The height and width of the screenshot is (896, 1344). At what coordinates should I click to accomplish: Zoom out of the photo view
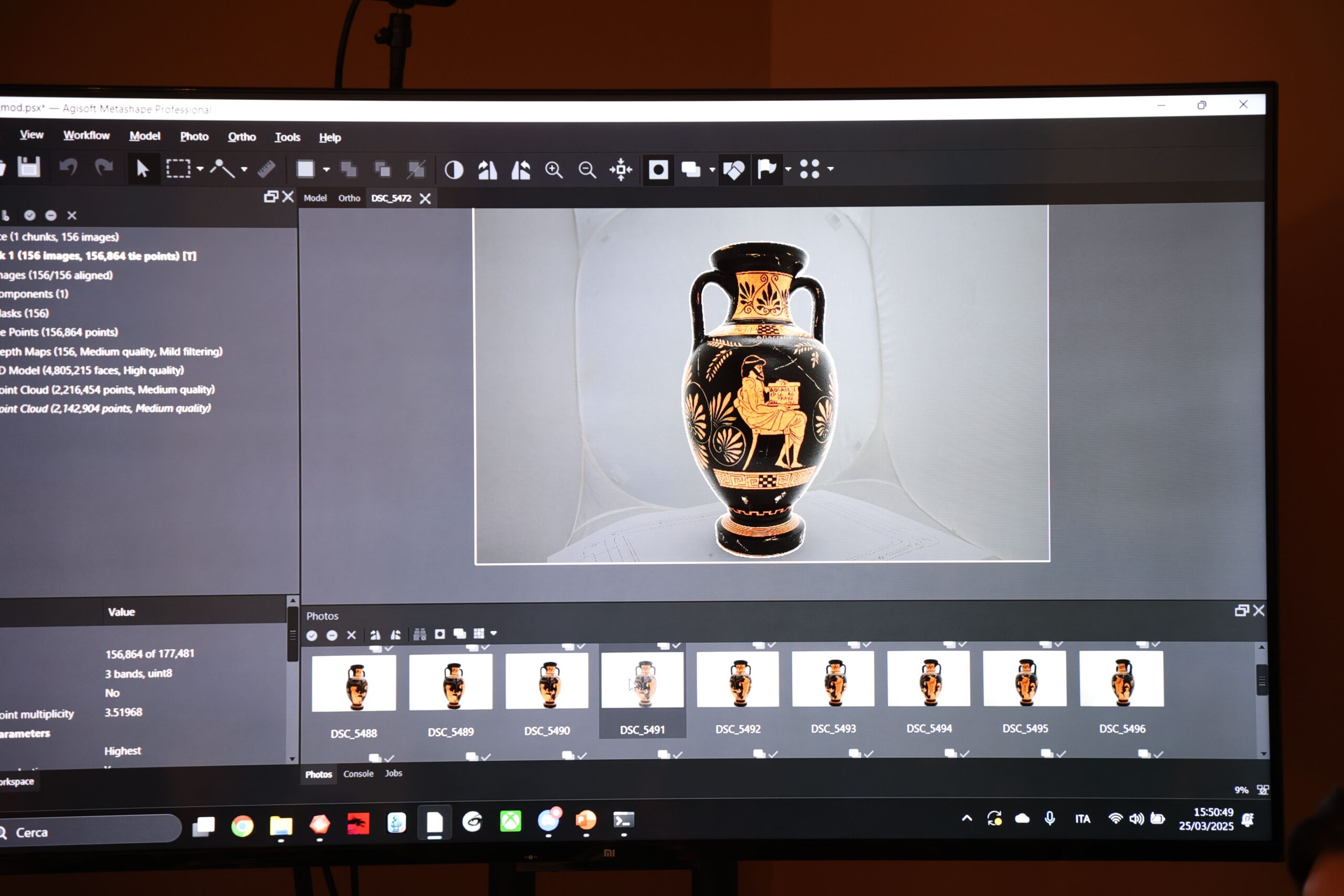click(587, 170)
